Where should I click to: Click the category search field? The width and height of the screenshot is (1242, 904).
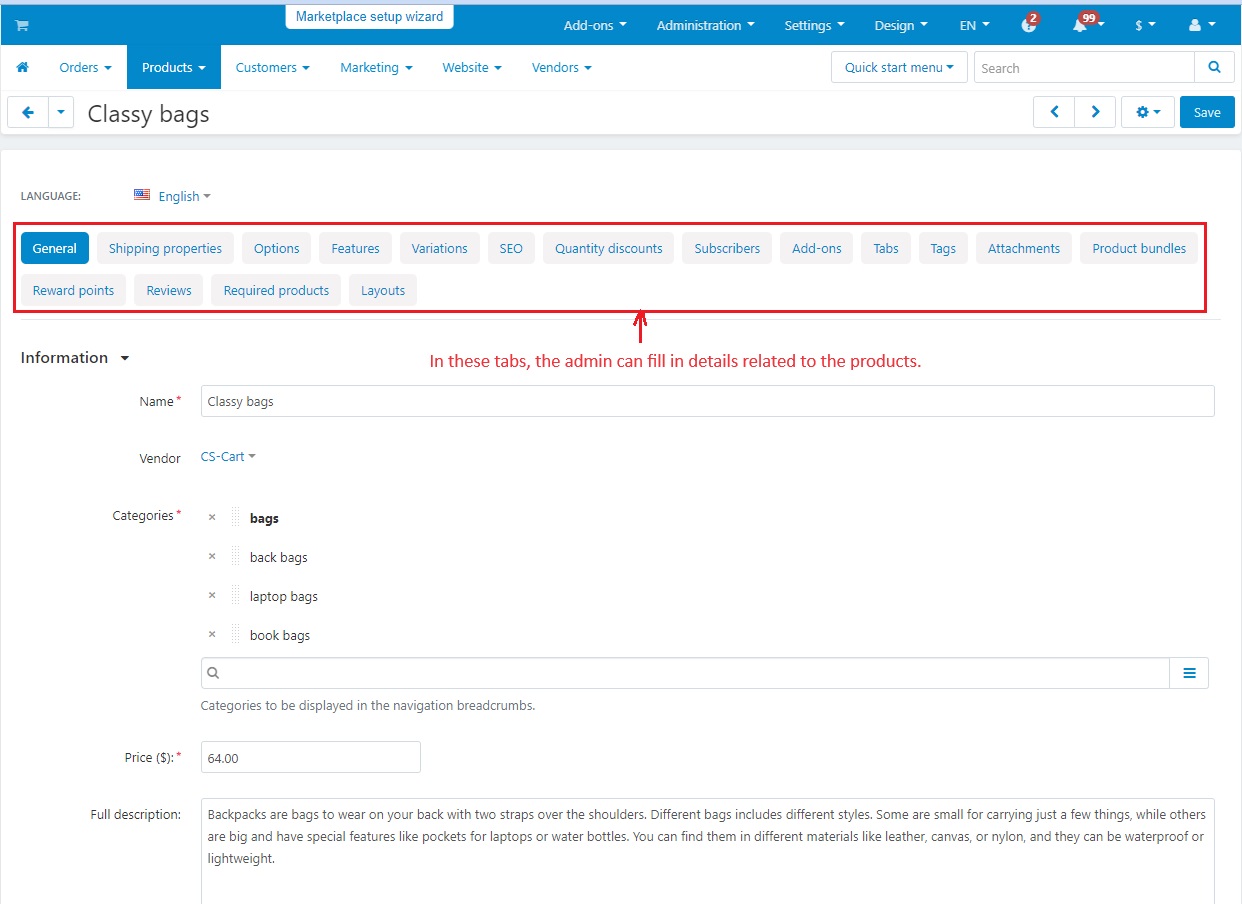(x=685, y=673)
